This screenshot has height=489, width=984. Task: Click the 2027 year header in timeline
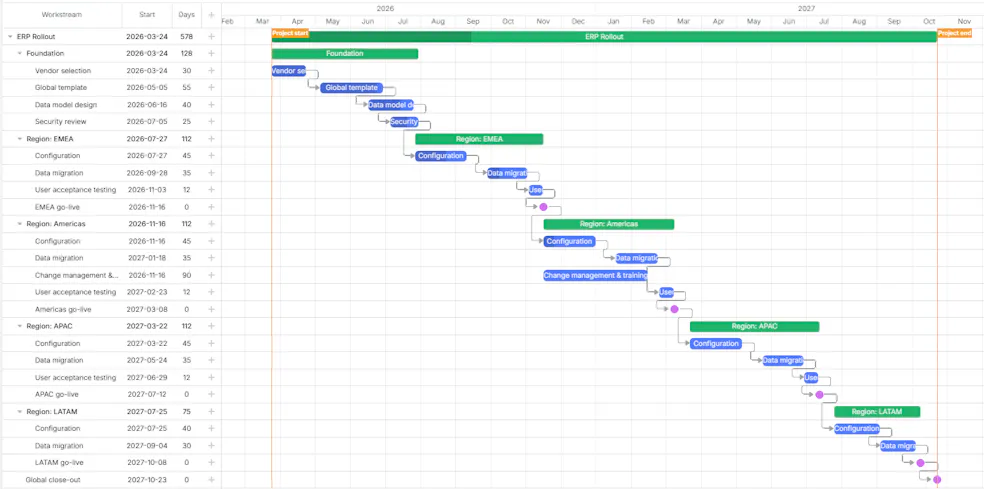[806, 8]
